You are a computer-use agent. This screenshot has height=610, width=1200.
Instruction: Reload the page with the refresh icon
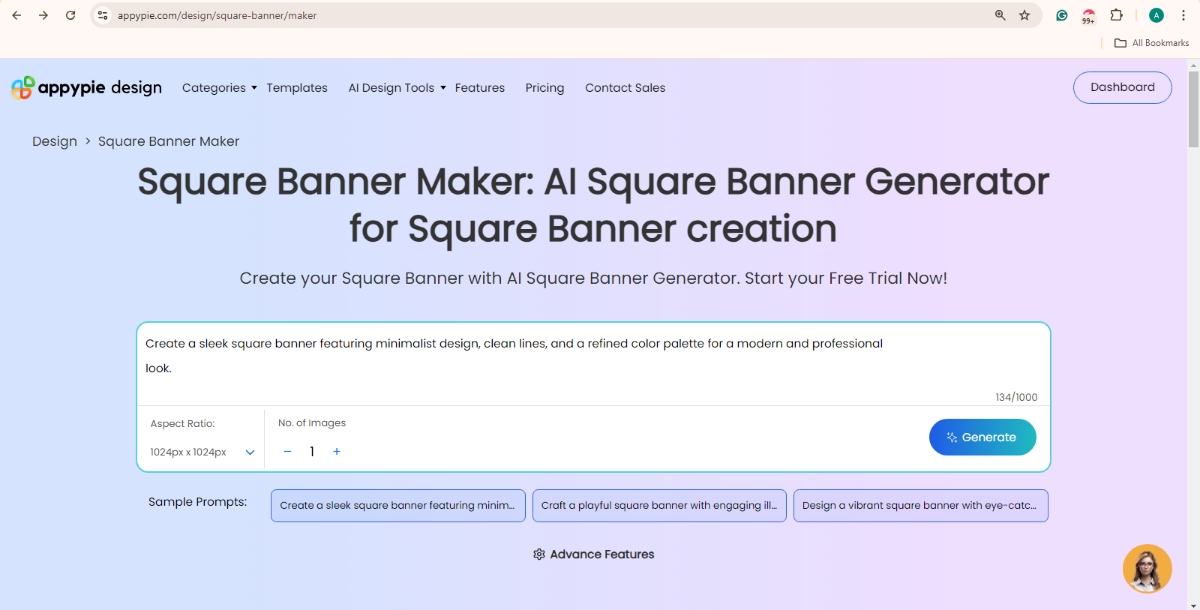coord(69,15)
